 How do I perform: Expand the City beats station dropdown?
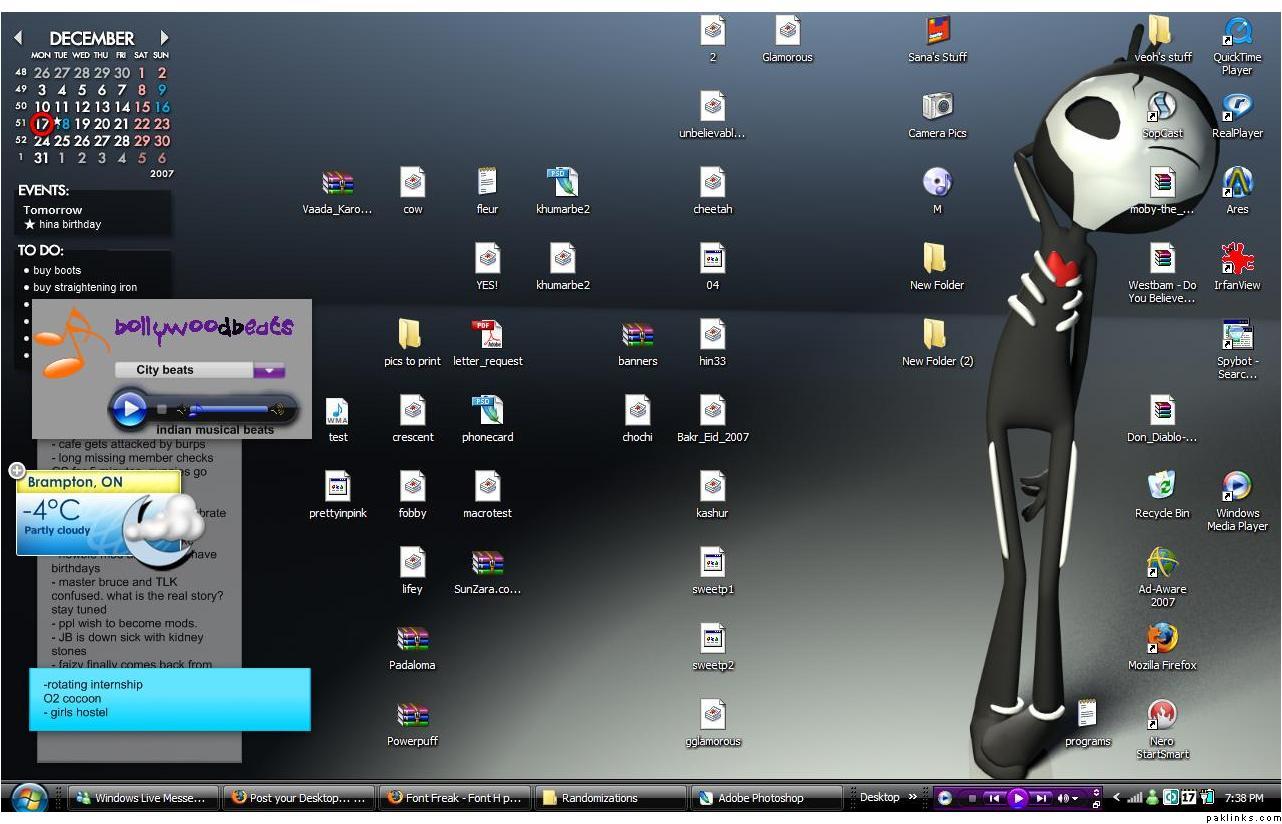tap(269, 371)
